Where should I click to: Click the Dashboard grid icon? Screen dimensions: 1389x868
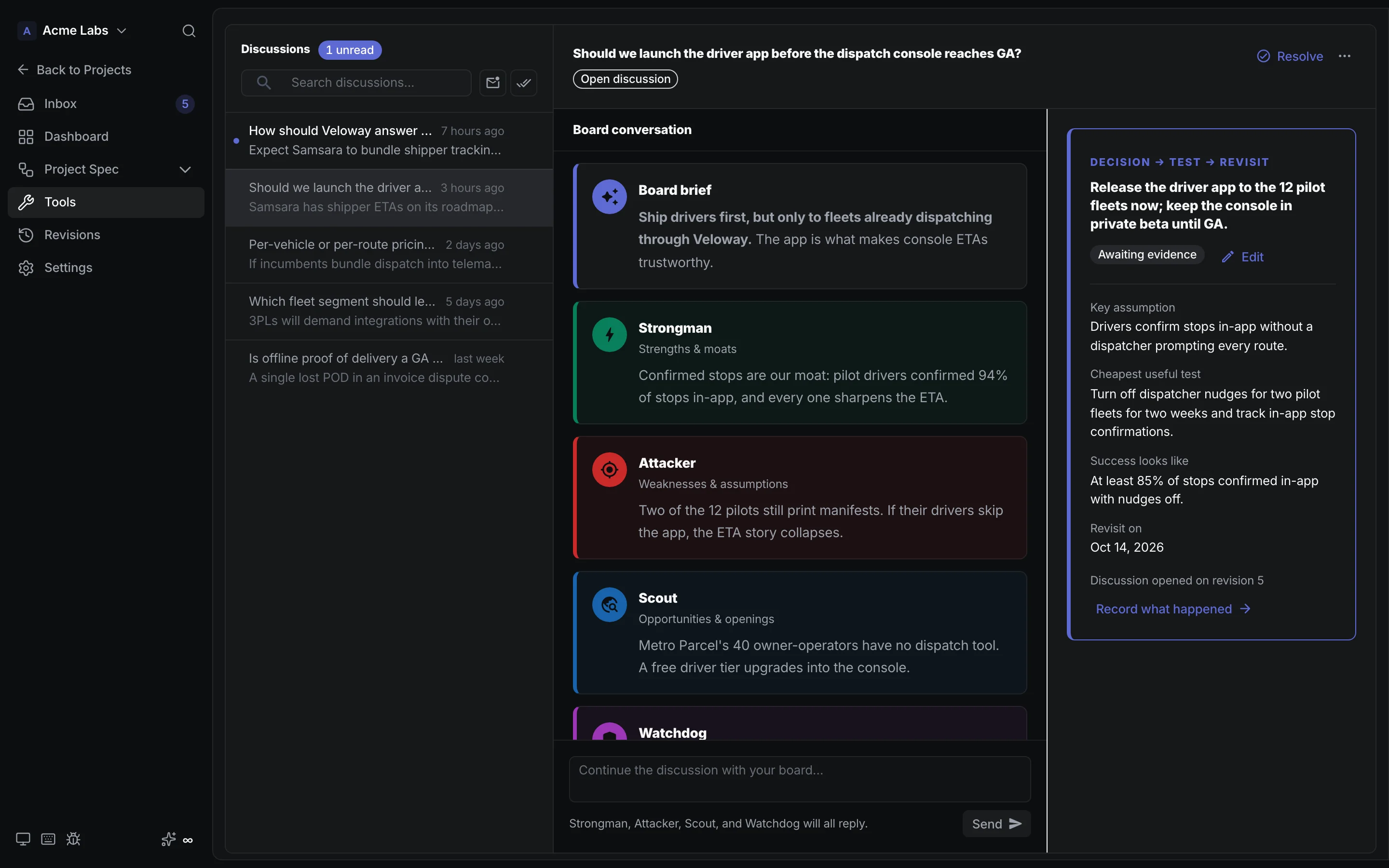[26, 136]
